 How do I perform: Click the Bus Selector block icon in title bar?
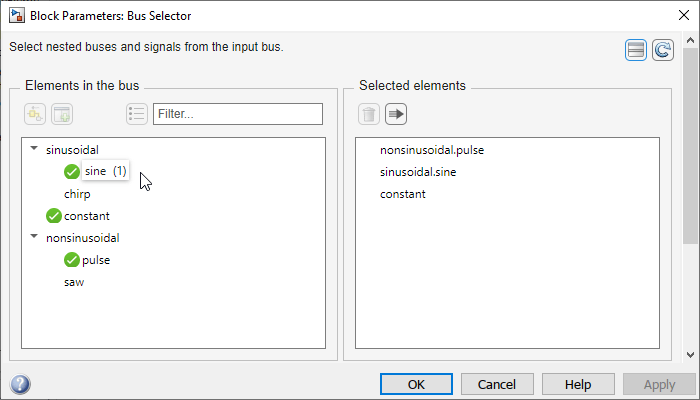tap(17, 15)
